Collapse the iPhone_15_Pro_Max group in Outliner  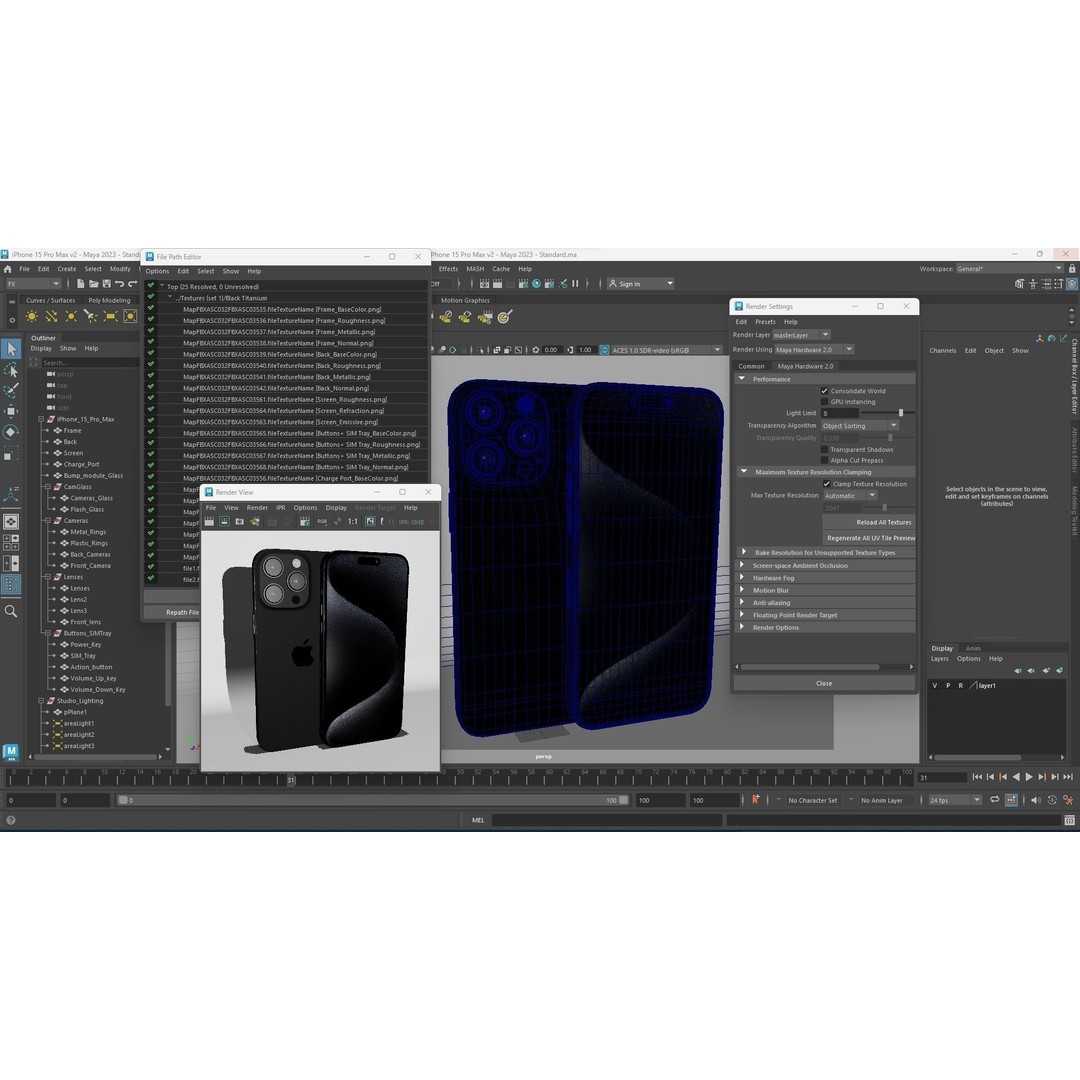(x=41, y=419)
